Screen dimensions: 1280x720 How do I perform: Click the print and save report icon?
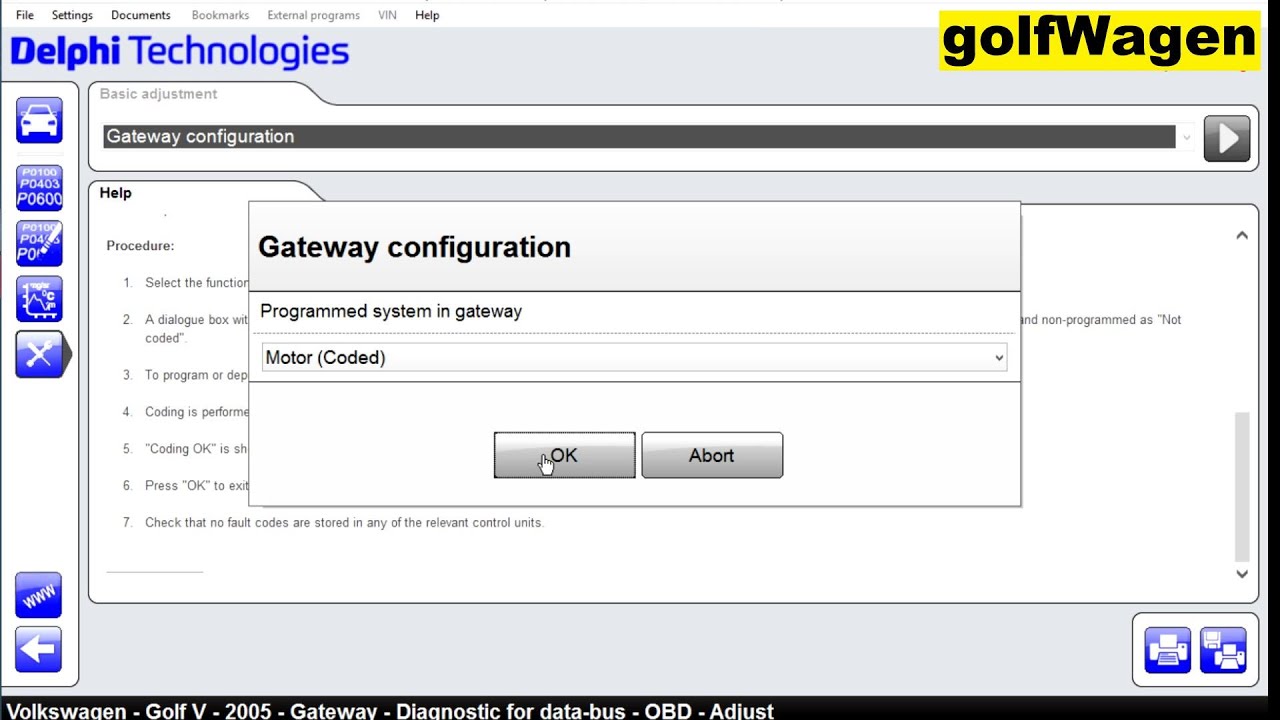[1223, 651]
